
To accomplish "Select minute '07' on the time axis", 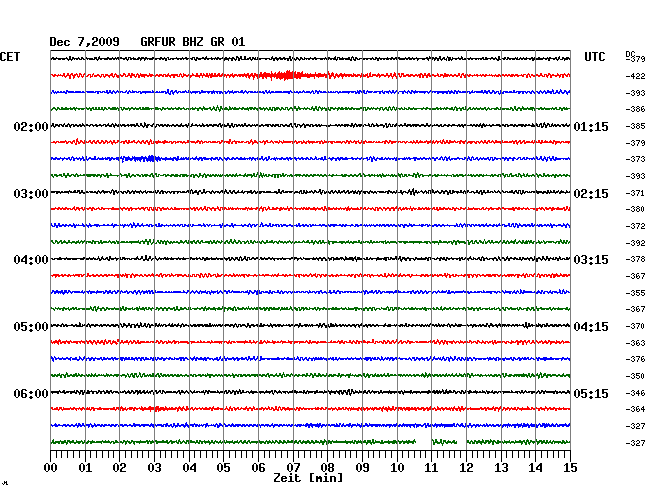I will 293,467.
